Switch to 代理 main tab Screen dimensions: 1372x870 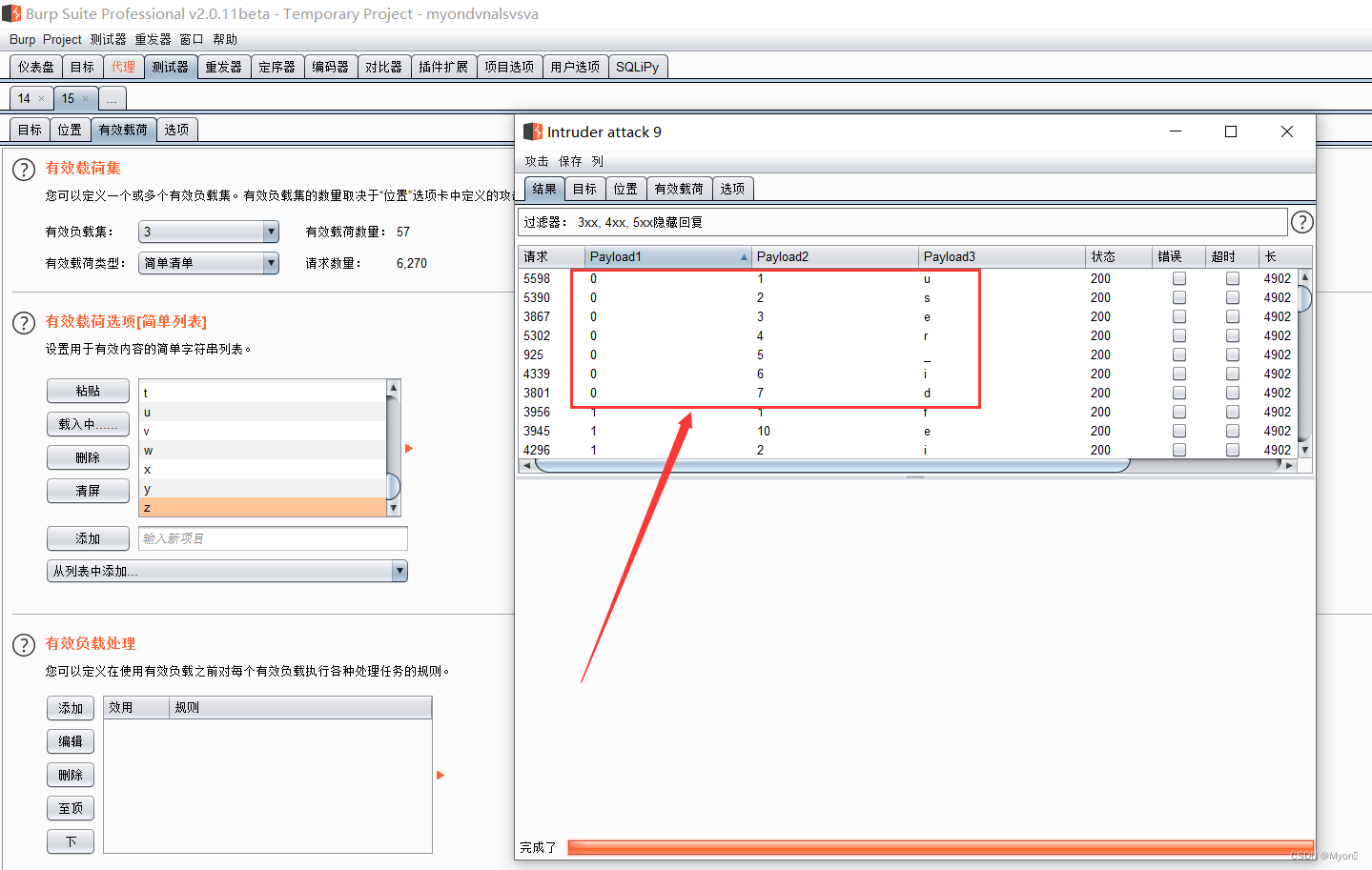coord(123,67)
